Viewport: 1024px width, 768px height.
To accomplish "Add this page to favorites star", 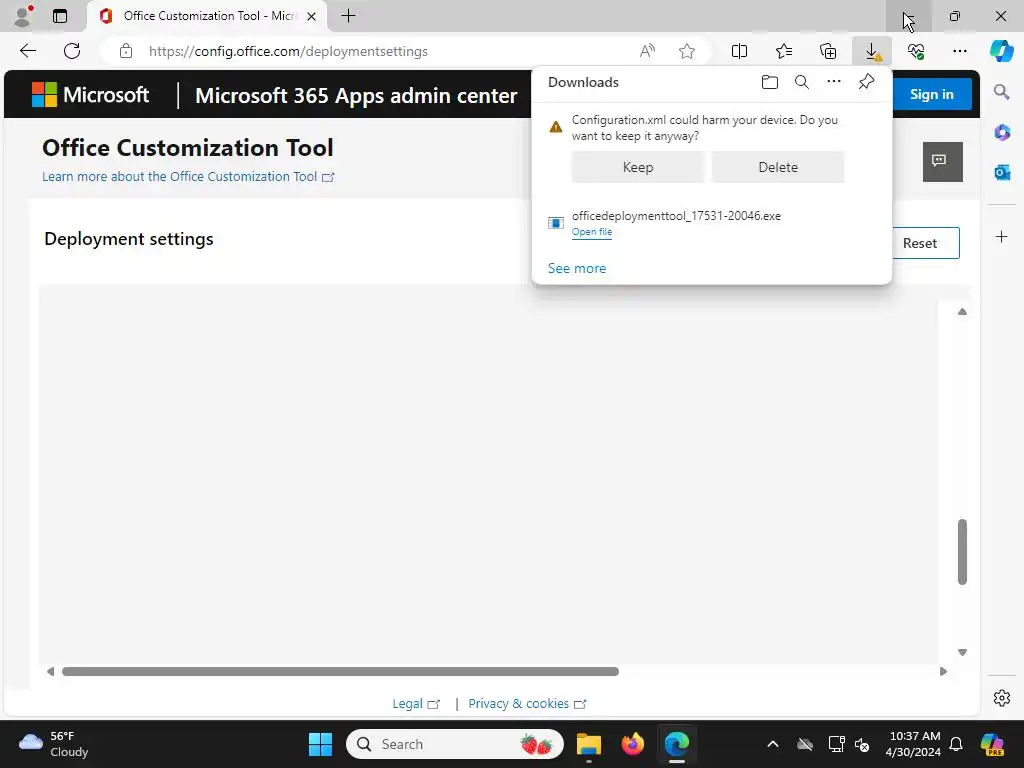I will click(686, 51).
